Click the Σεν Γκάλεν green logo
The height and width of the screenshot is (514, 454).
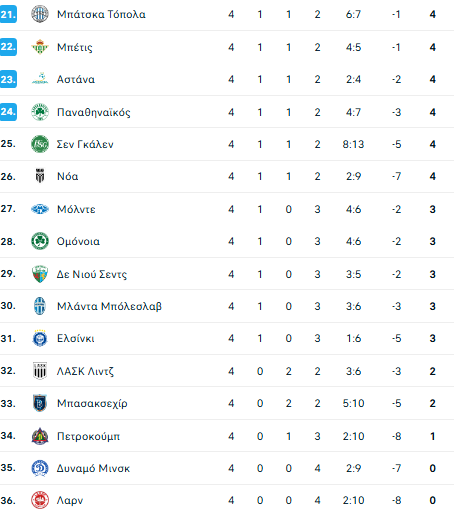[40, 144]
